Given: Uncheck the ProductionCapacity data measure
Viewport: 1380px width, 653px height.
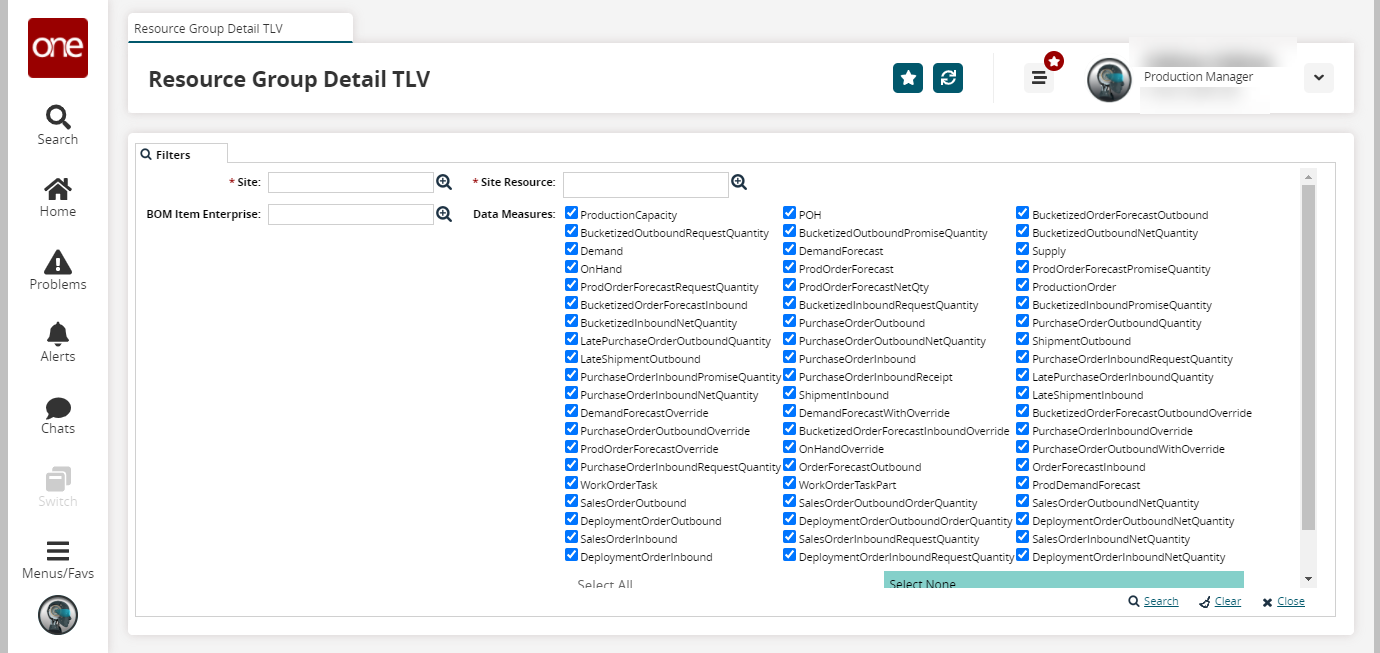Looking at the screenshot, I should point(572,214).
